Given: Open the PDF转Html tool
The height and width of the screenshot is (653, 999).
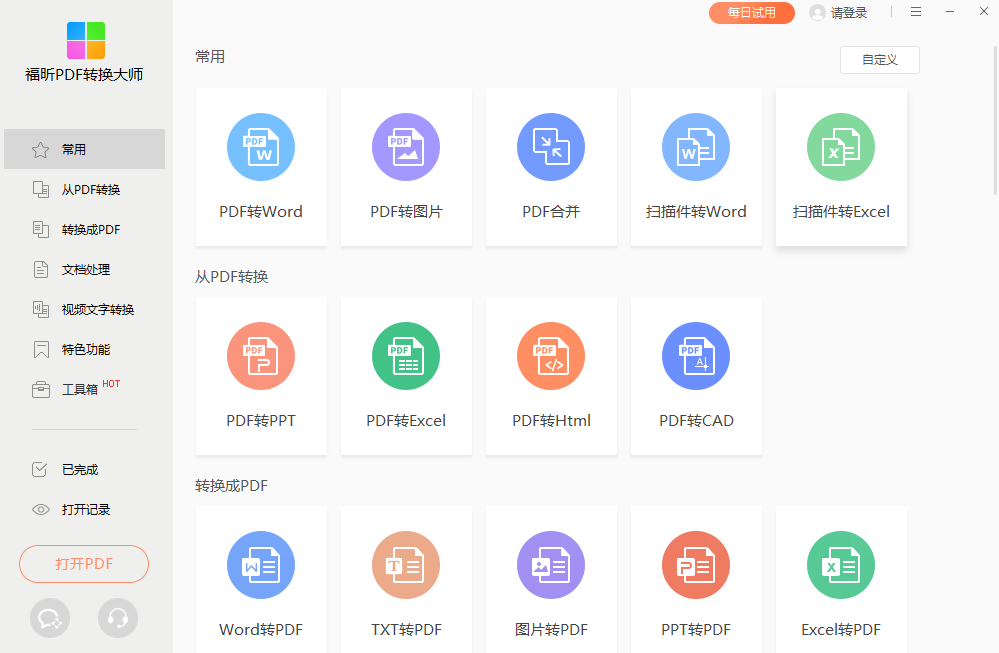Looking at the screenshot, I should 551,355.
